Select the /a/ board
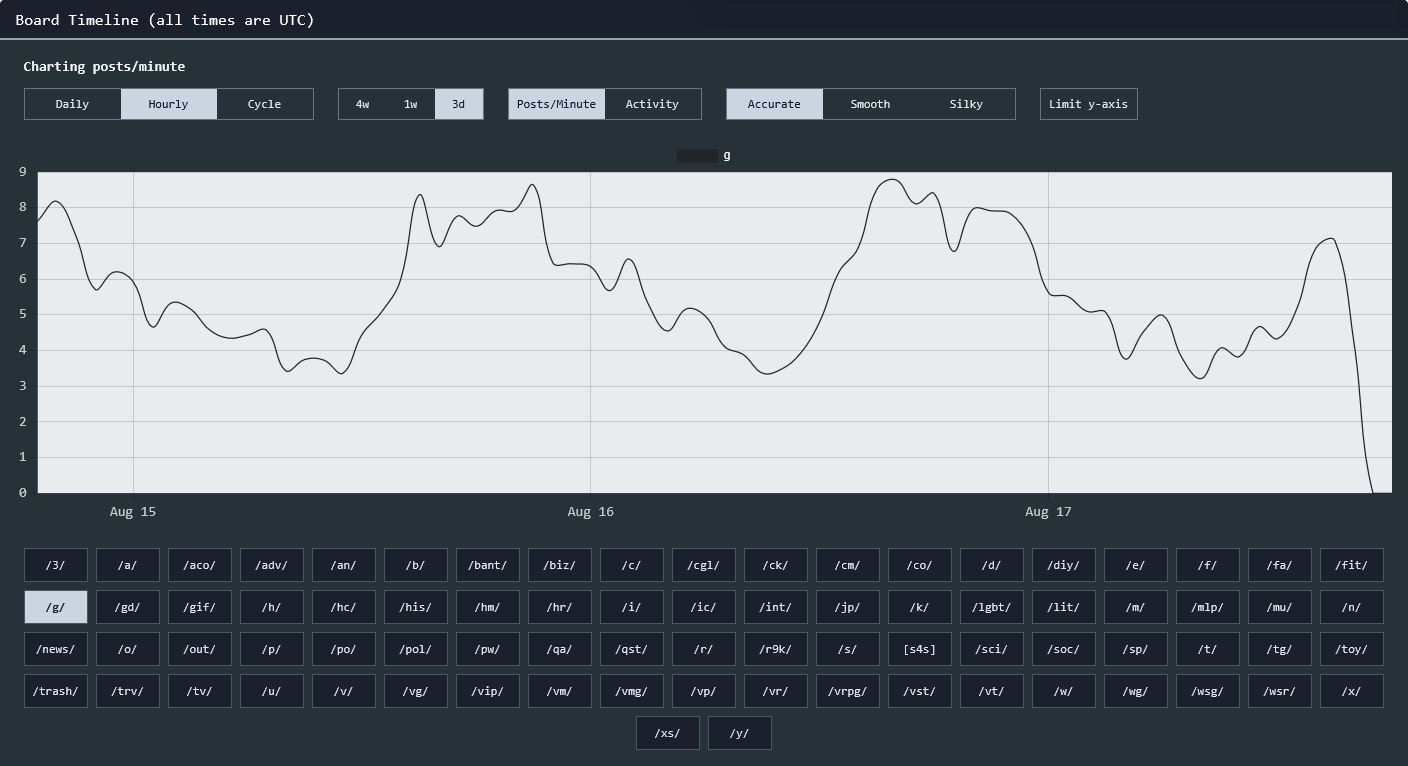The height and width of the screenshot is (766, 1408). point(128,565)
